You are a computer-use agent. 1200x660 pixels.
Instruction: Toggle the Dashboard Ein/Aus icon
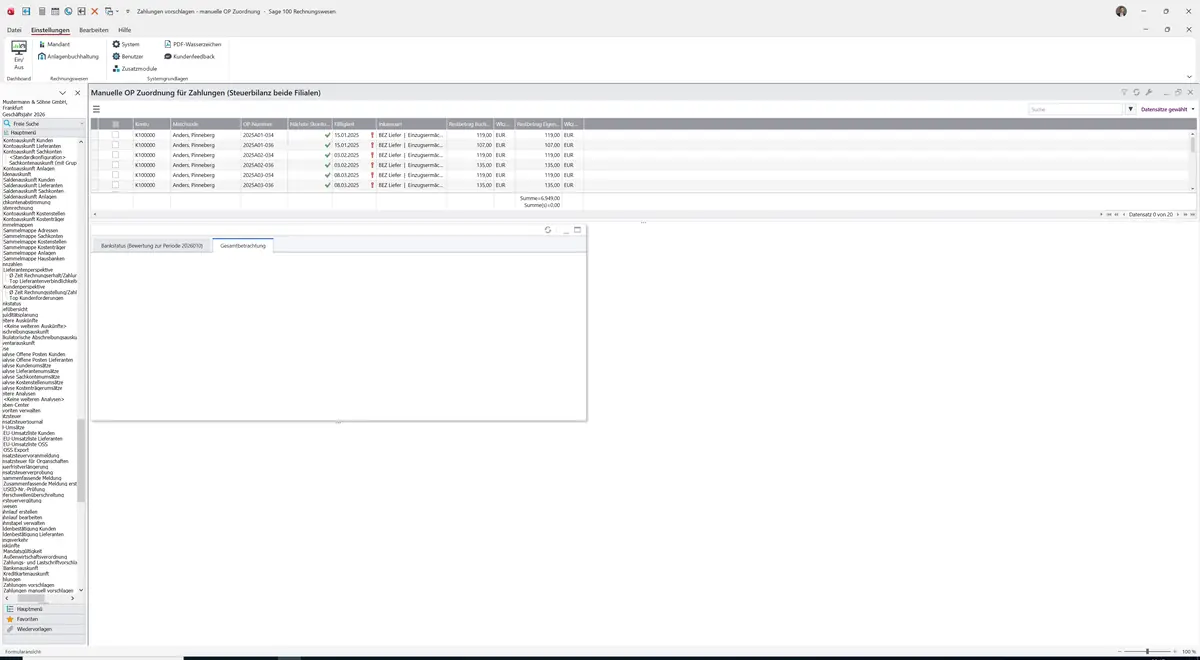(x=19, y=55)
